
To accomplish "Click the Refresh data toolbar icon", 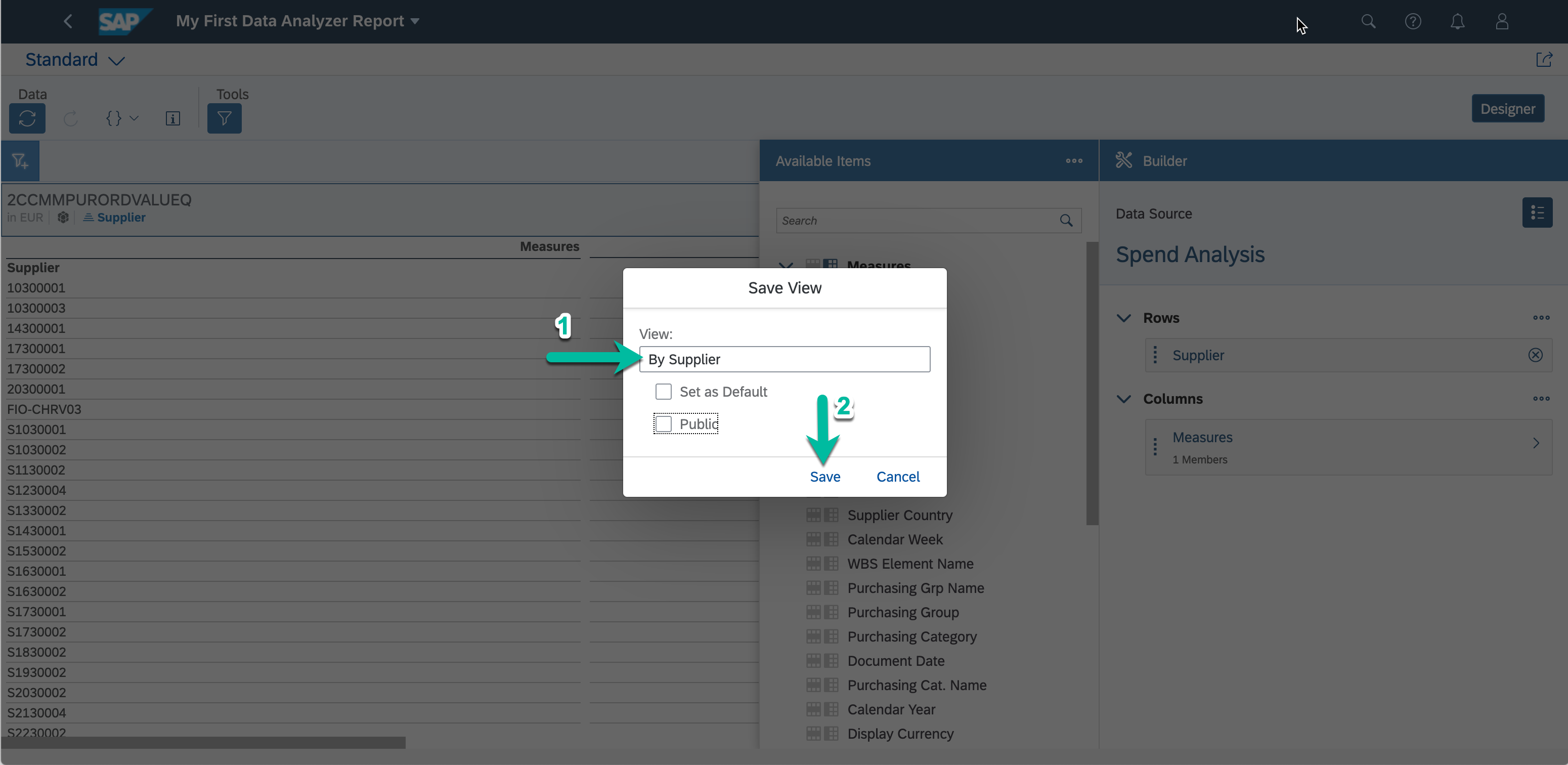I will [27, 118].
